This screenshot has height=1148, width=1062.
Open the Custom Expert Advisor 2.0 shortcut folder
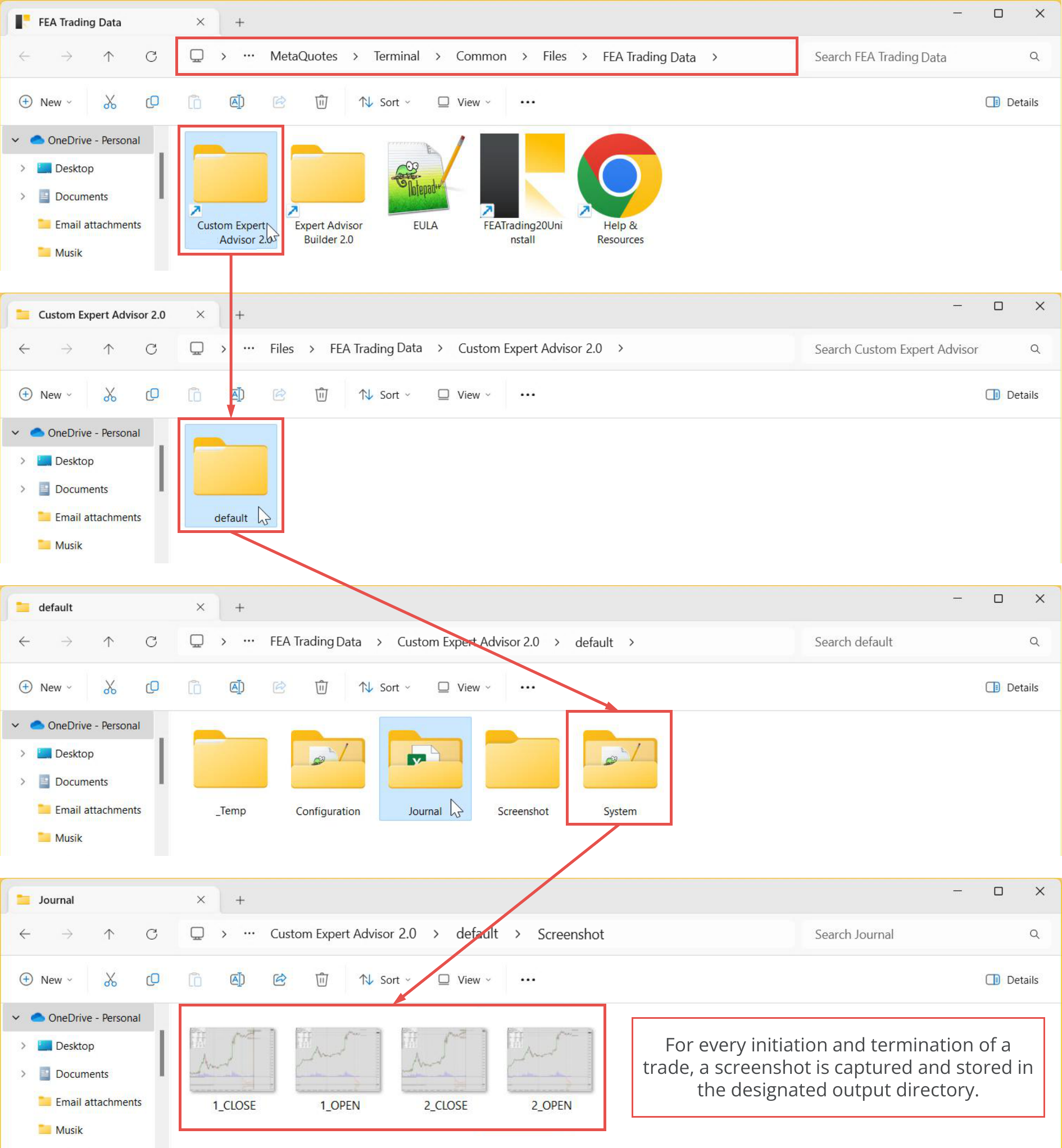[x=230, y=189]
